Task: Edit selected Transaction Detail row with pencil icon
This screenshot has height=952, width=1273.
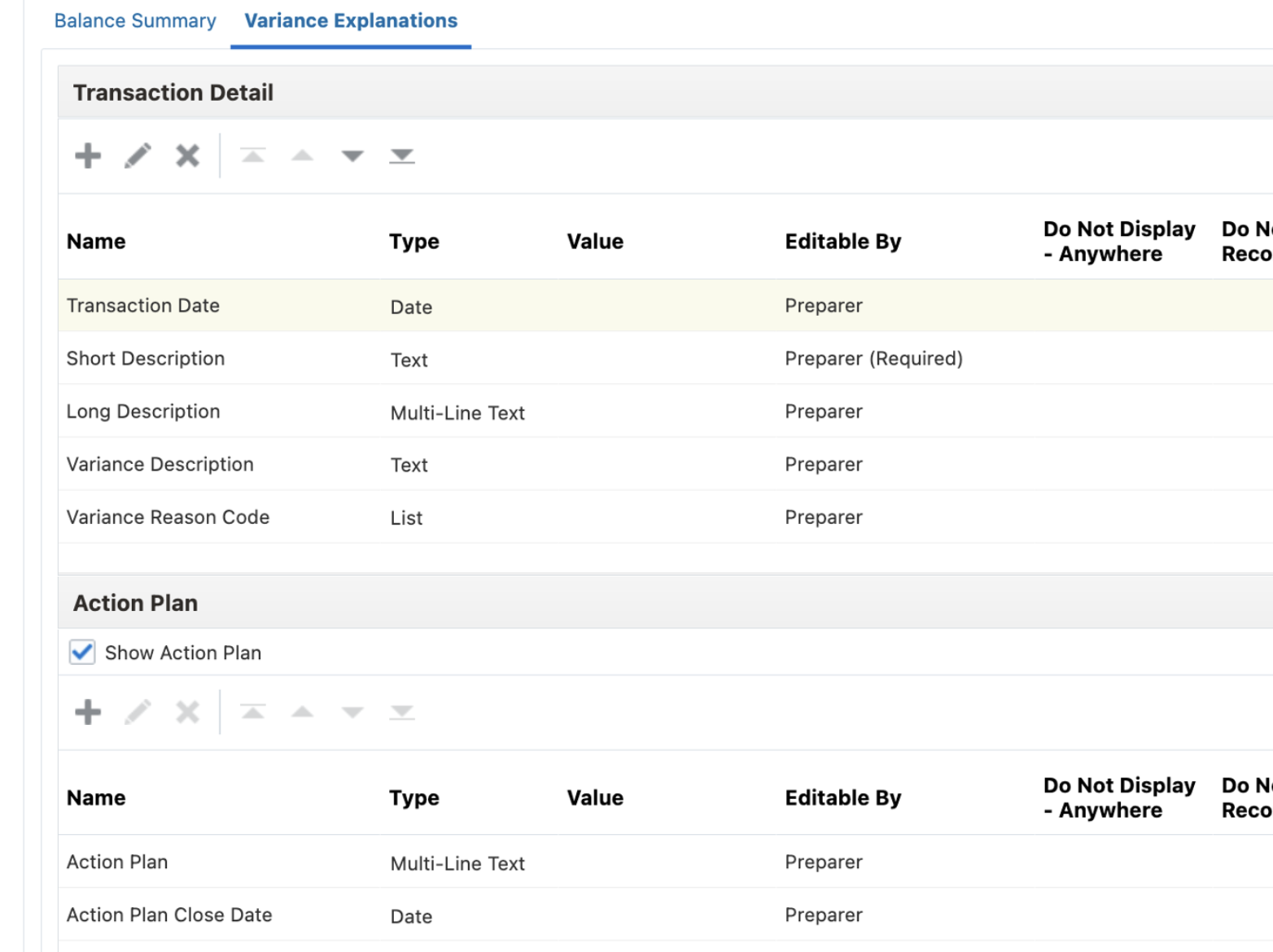Action: tap(138, 155)
